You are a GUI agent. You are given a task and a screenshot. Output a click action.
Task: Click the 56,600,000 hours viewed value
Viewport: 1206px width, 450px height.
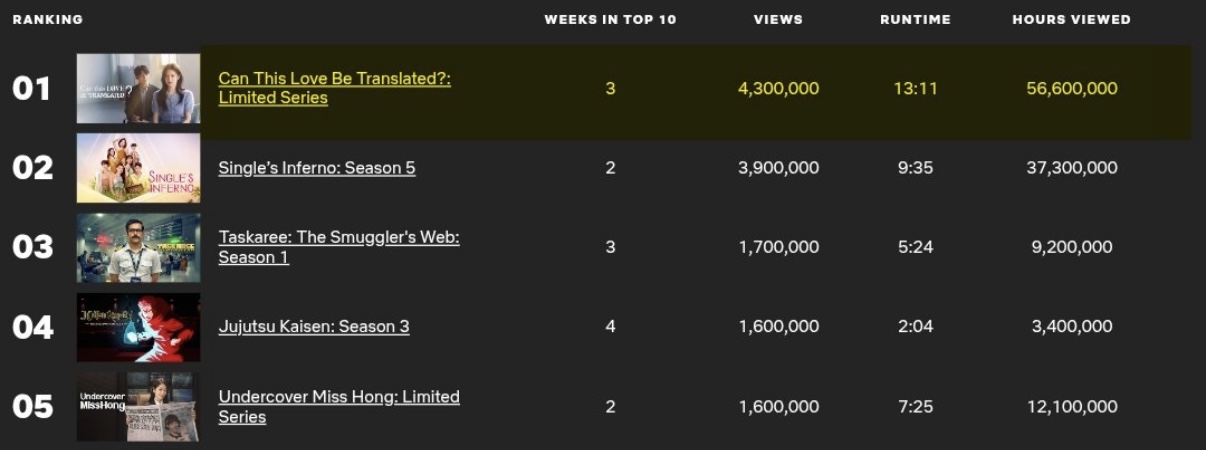(1071, 89)
